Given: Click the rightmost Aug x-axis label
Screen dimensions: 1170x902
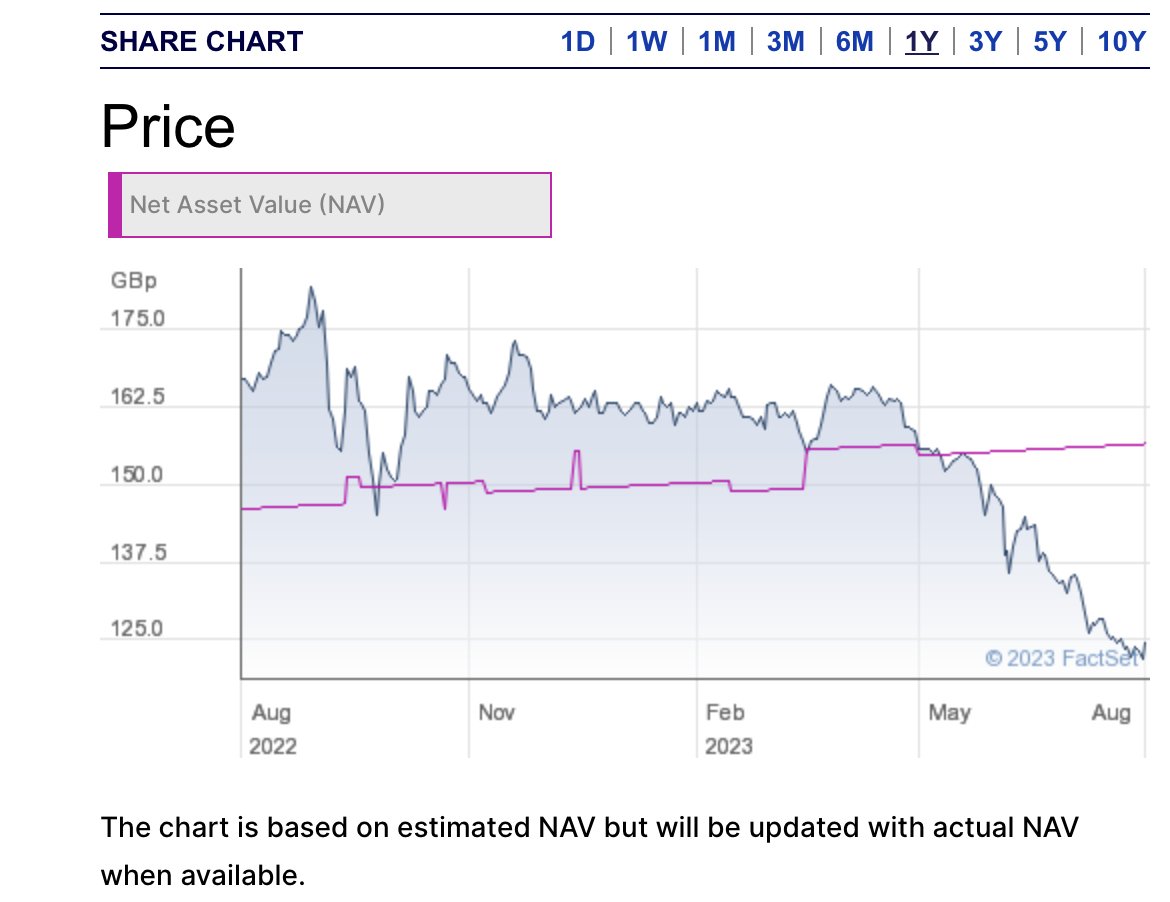Looking at the screenshot, I should 1111,712.
